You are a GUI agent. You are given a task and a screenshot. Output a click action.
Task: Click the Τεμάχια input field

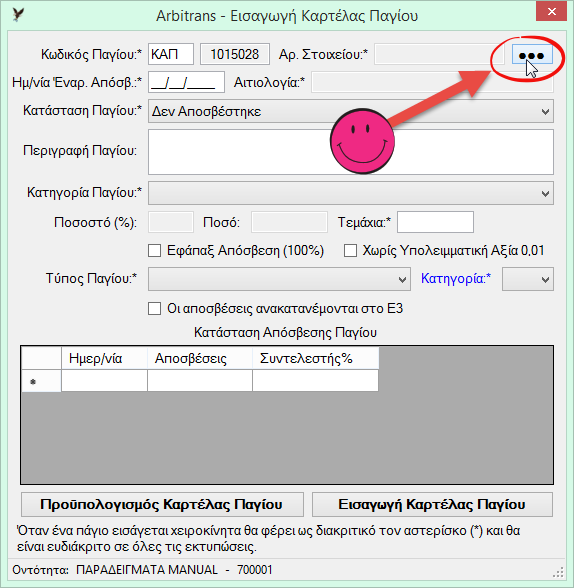(435, 222)
